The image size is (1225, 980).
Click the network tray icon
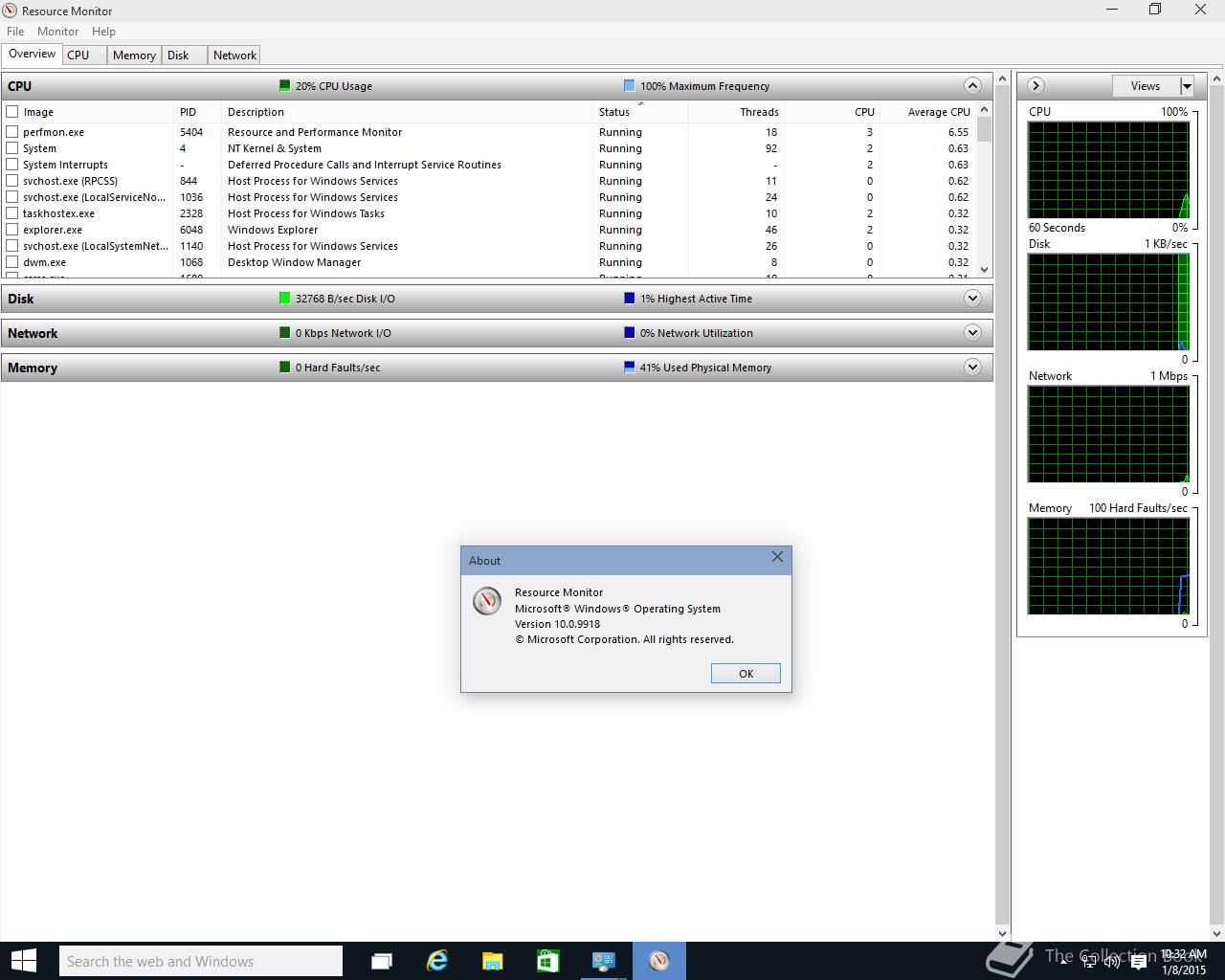click(1089, 962)
